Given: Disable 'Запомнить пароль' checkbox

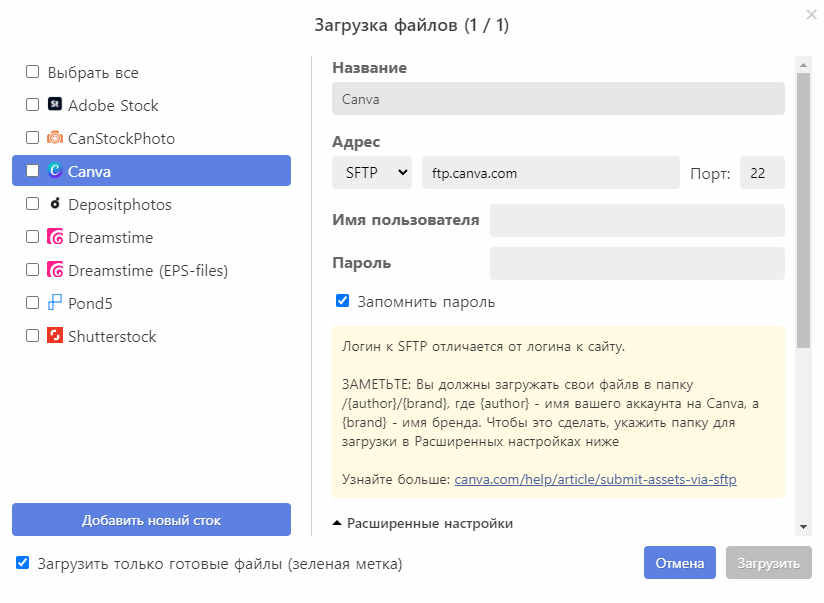Looking at the screenshot, I should pos(342,301).
